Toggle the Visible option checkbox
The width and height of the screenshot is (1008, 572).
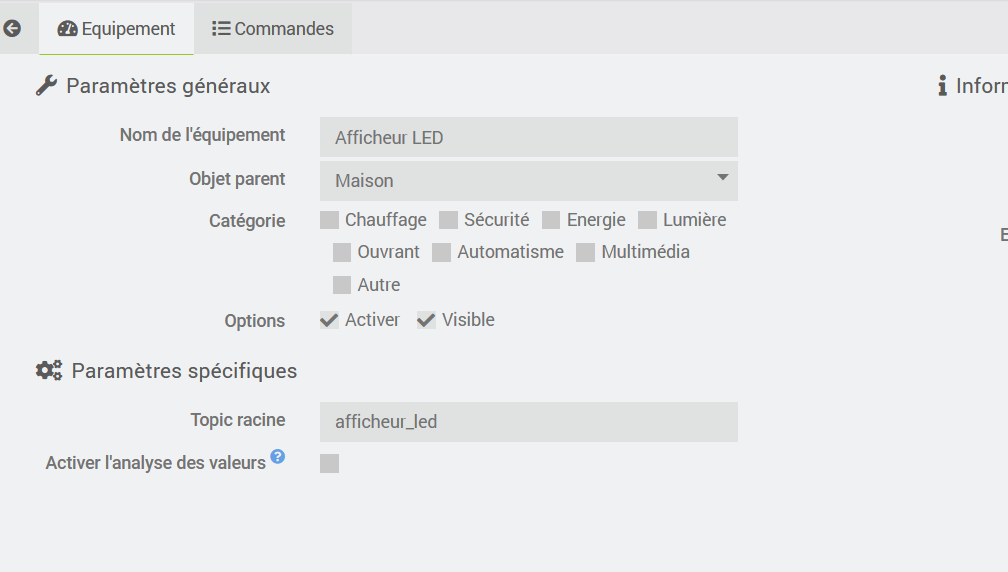click(427, 320)
